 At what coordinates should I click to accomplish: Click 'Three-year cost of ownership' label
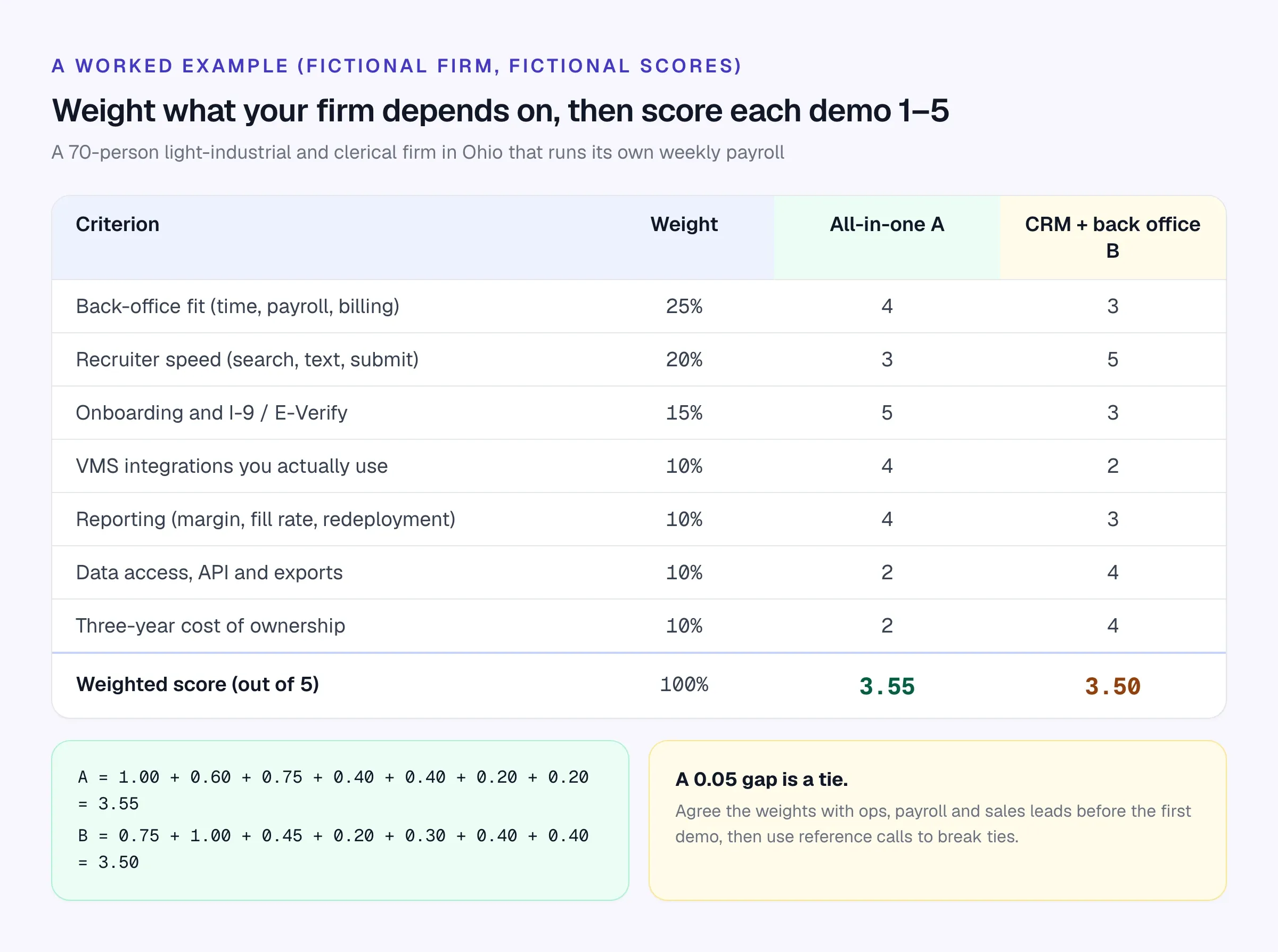tap(210, 625)
